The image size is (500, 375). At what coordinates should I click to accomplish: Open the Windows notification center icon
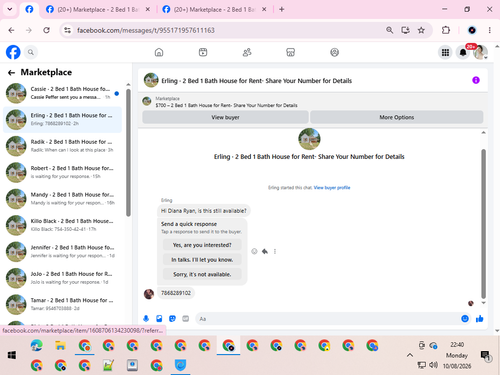486,356
